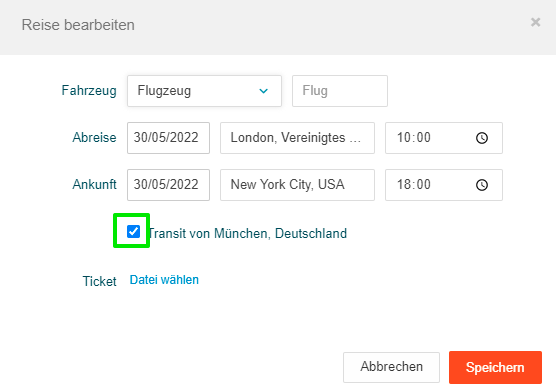This screenshot has width=556, height=391.
Task: Click the 10:00 departure time field
Action: 444,138
